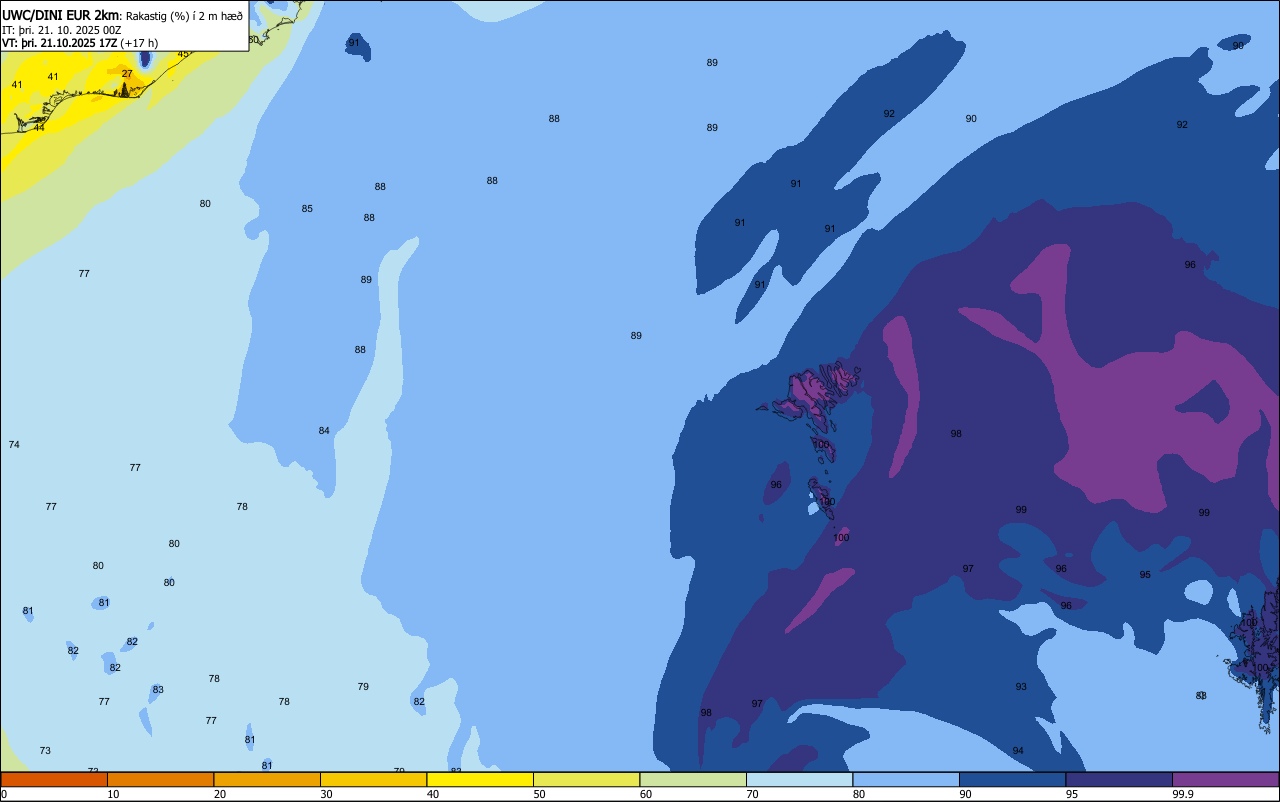Click the 70–80 light blue legend swatch
Image resolution: width=1280 pixels, height=802 pixels.
tap(799, 779)
